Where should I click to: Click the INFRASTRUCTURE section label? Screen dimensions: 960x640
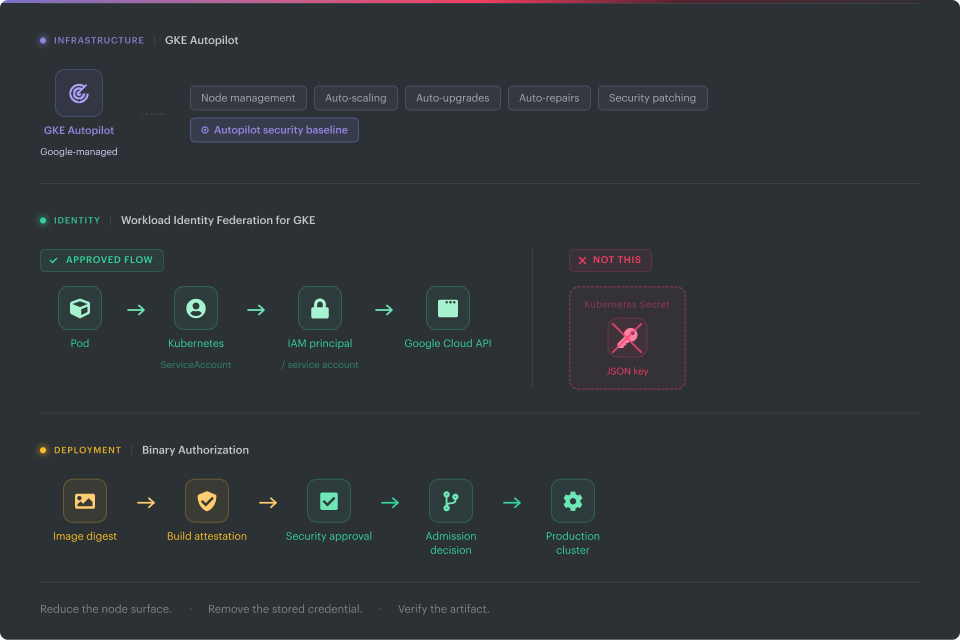pos(99,40)
